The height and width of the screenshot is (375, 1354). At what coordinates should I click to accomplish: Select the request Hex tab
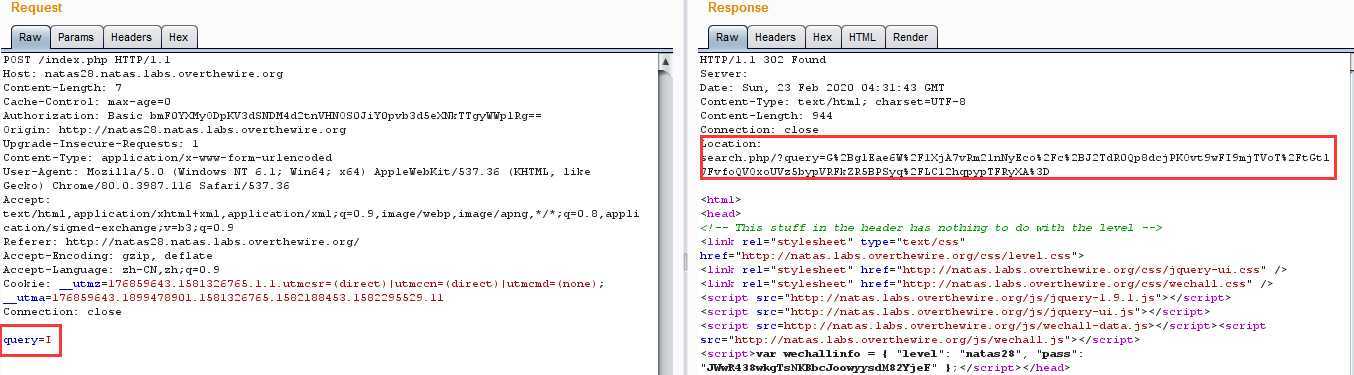(x=178, y=37)
